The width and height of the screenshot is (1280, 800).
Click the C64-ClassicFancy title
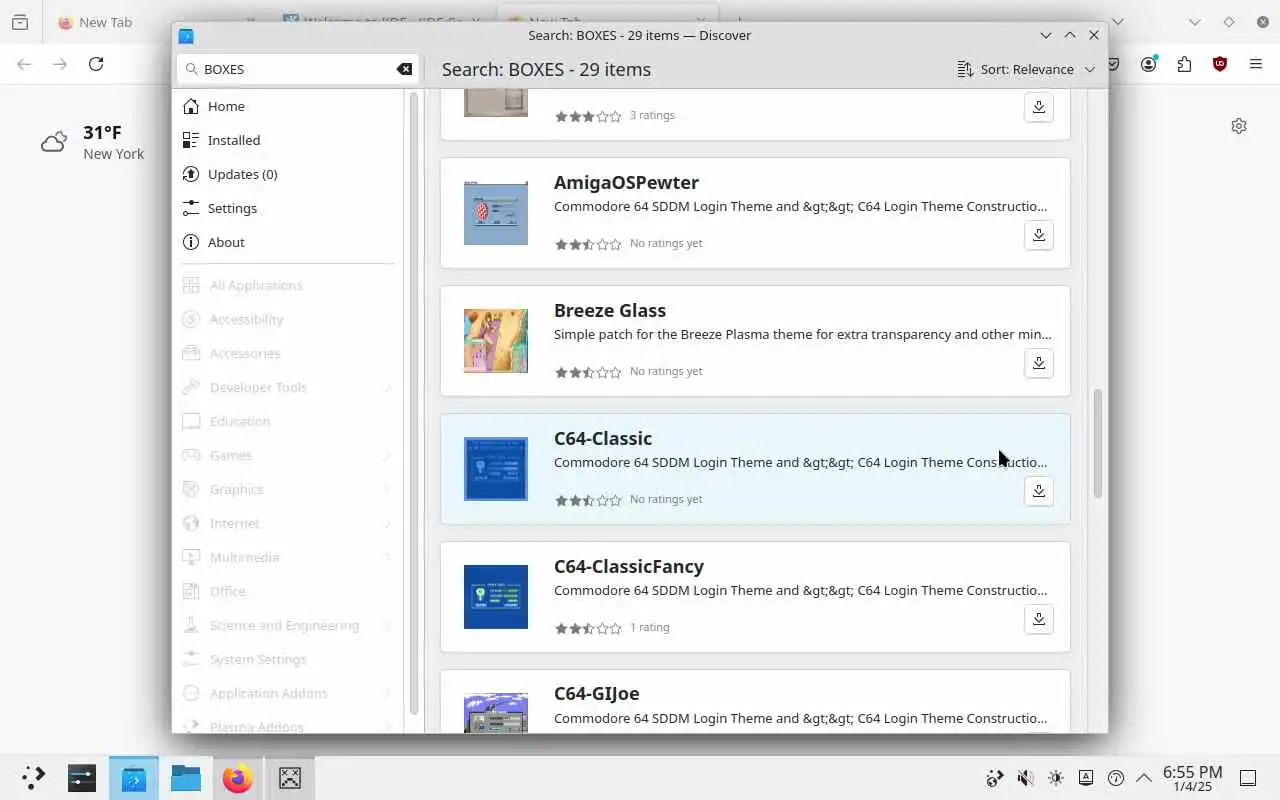pyautogui.click(x=629, y=567)
